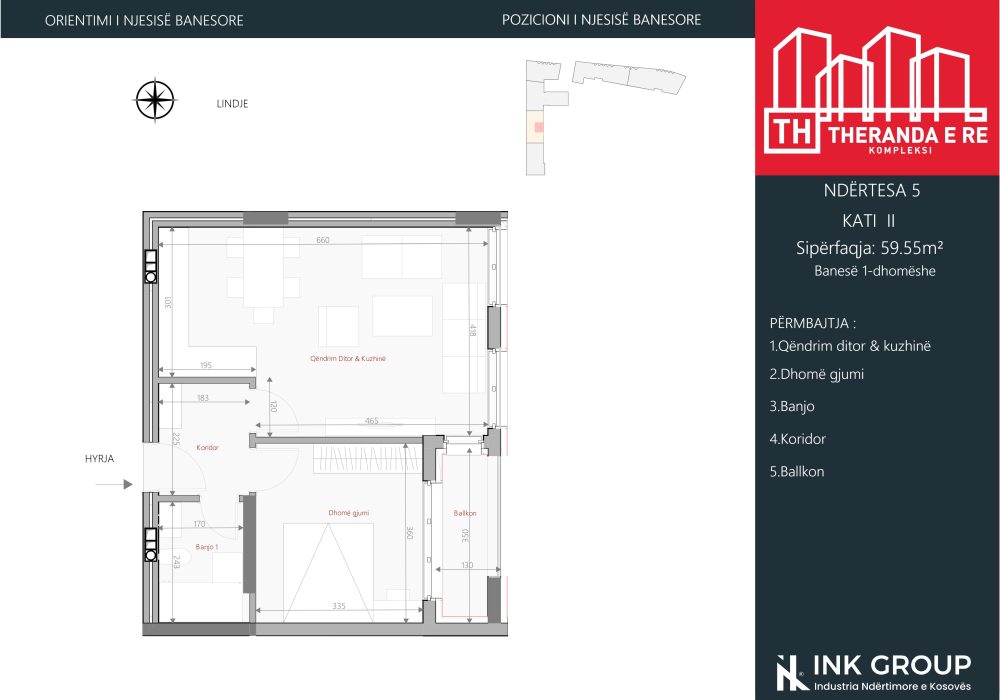1000x700 pixels.
Task: Click the entrance arrow next to HYRJA
Action: [x=114, y=485]
